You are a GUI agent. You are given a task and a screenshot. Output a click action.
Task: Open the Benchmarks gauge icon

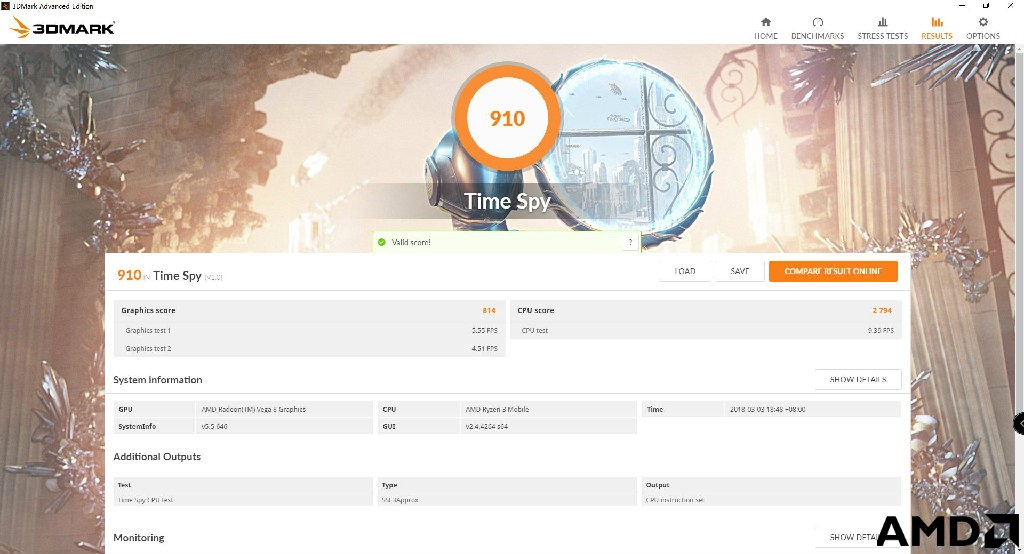(x=818, y=22)
